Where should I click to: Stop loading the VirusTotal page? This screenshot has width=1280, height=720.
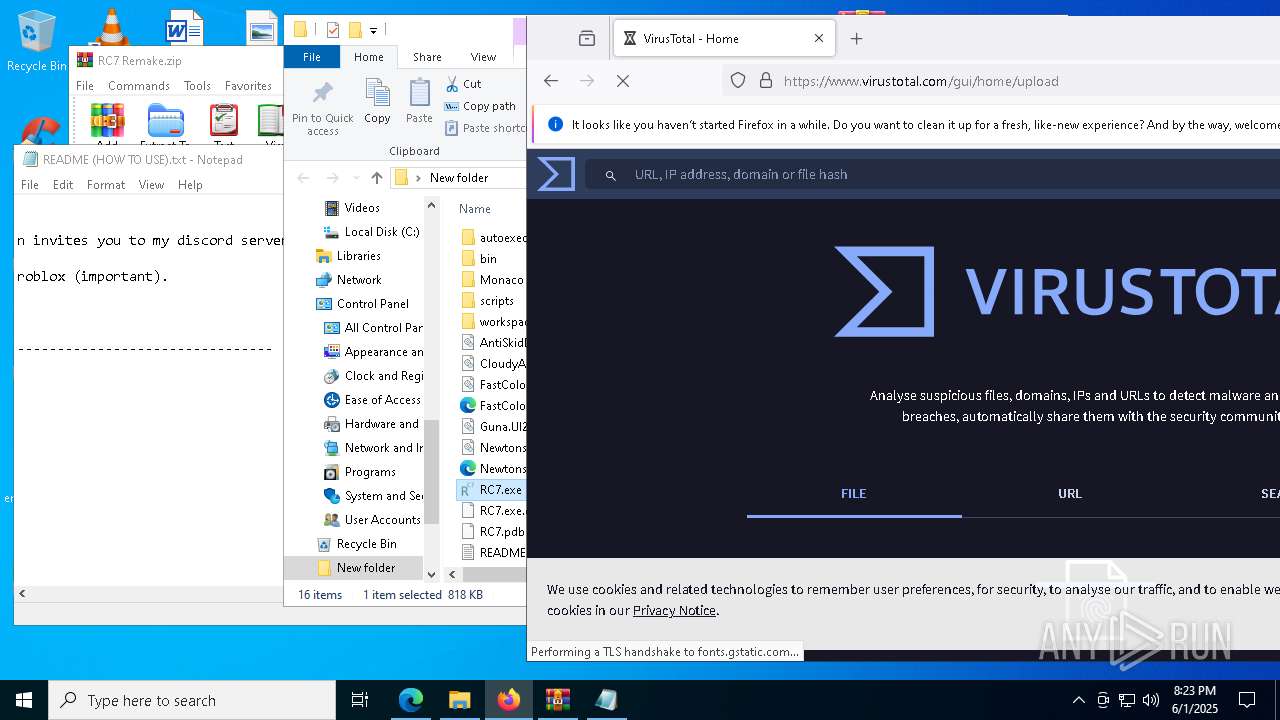click(x=623, y=81)
